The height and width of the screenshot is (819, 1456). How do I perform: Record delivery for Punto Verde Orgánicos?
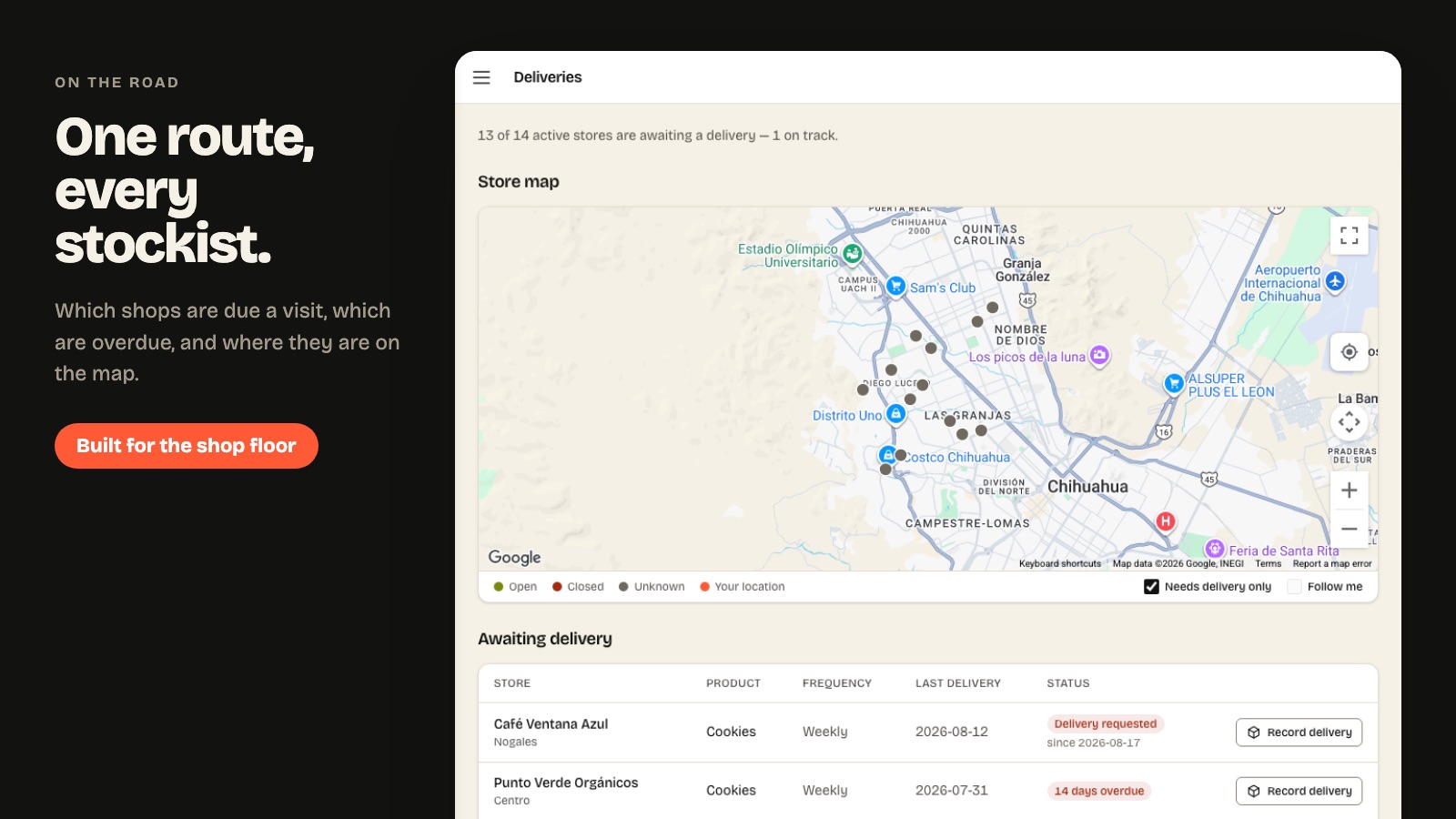coord(1299,791)
